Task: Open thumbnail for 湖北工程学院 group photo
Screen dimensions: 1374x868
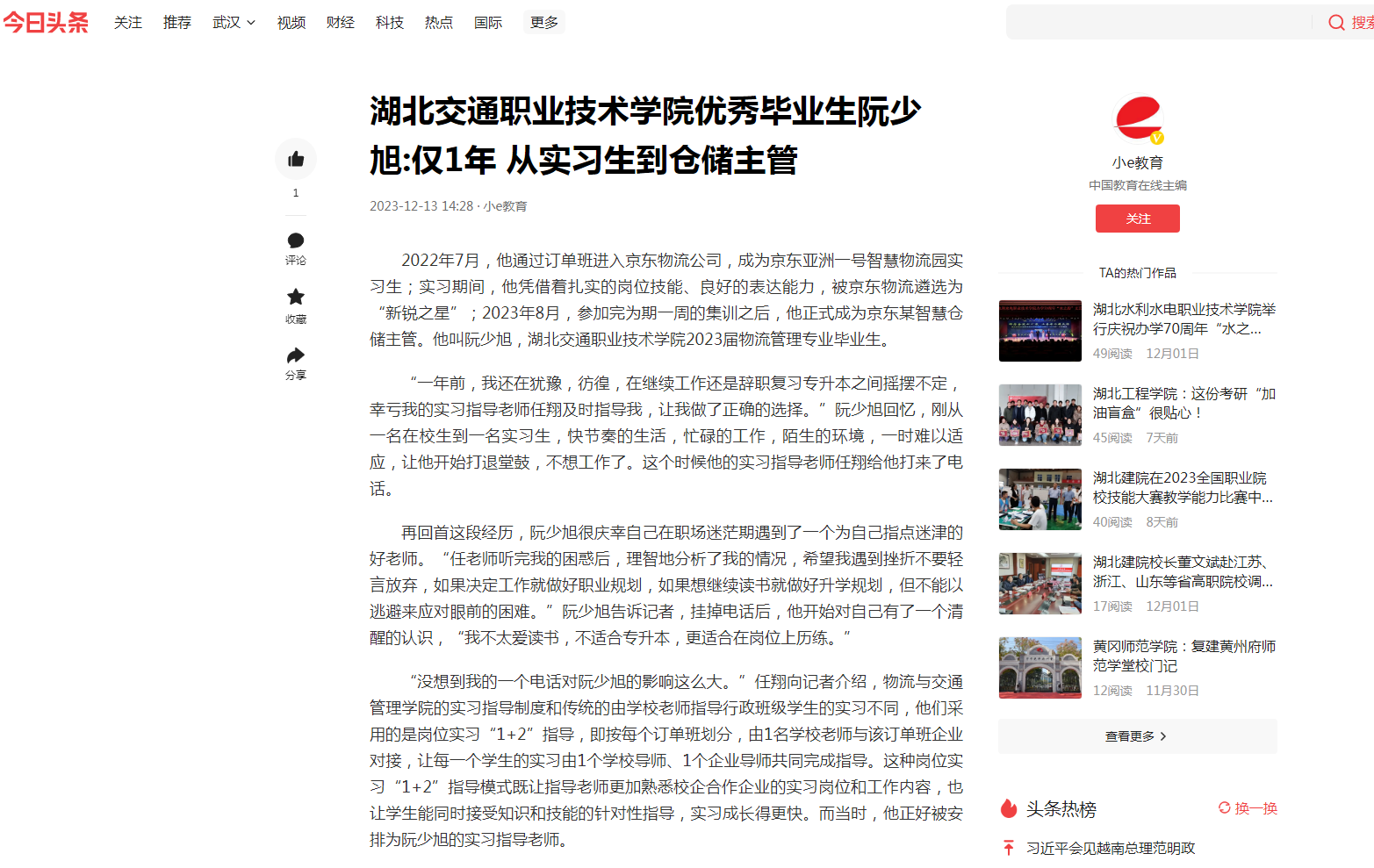Action: 1040,415
